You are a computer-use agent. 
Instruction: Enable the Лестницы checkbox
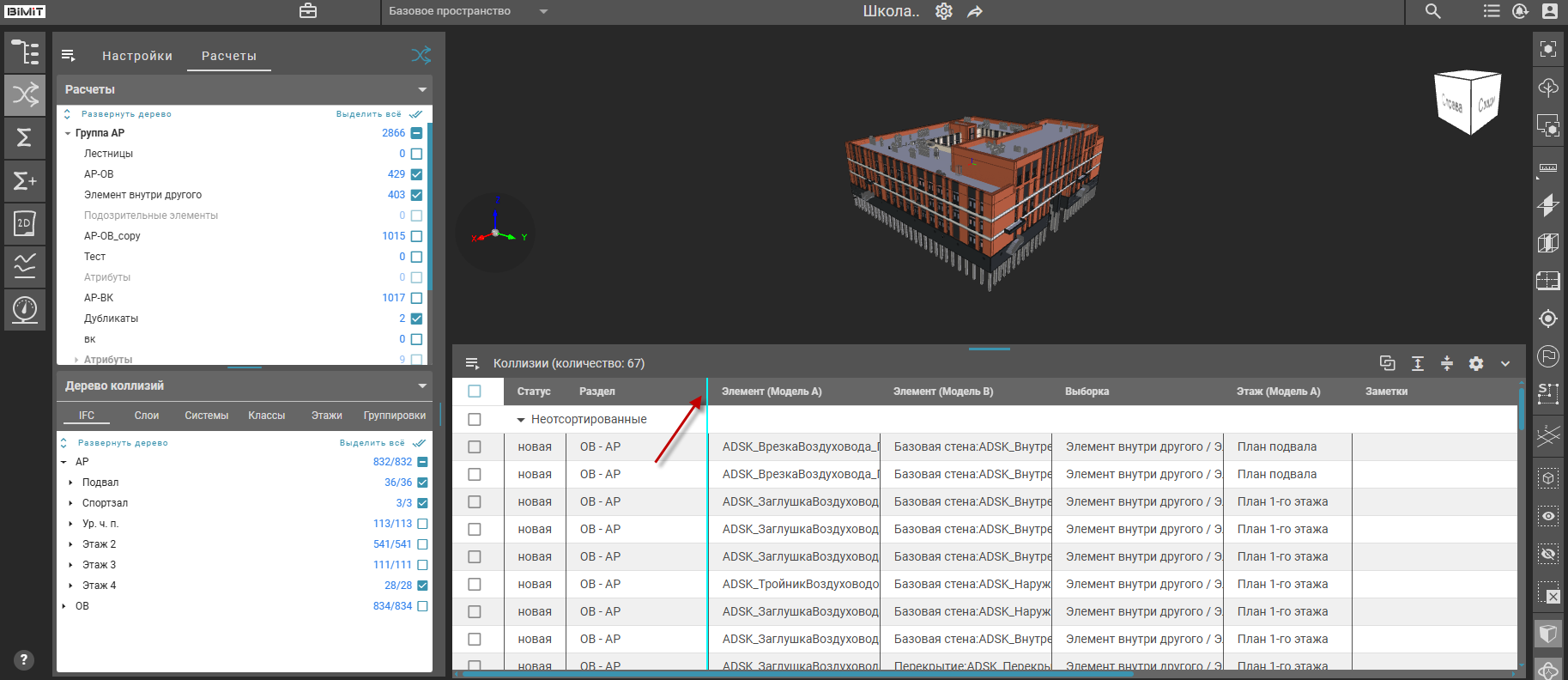point(416,154)
